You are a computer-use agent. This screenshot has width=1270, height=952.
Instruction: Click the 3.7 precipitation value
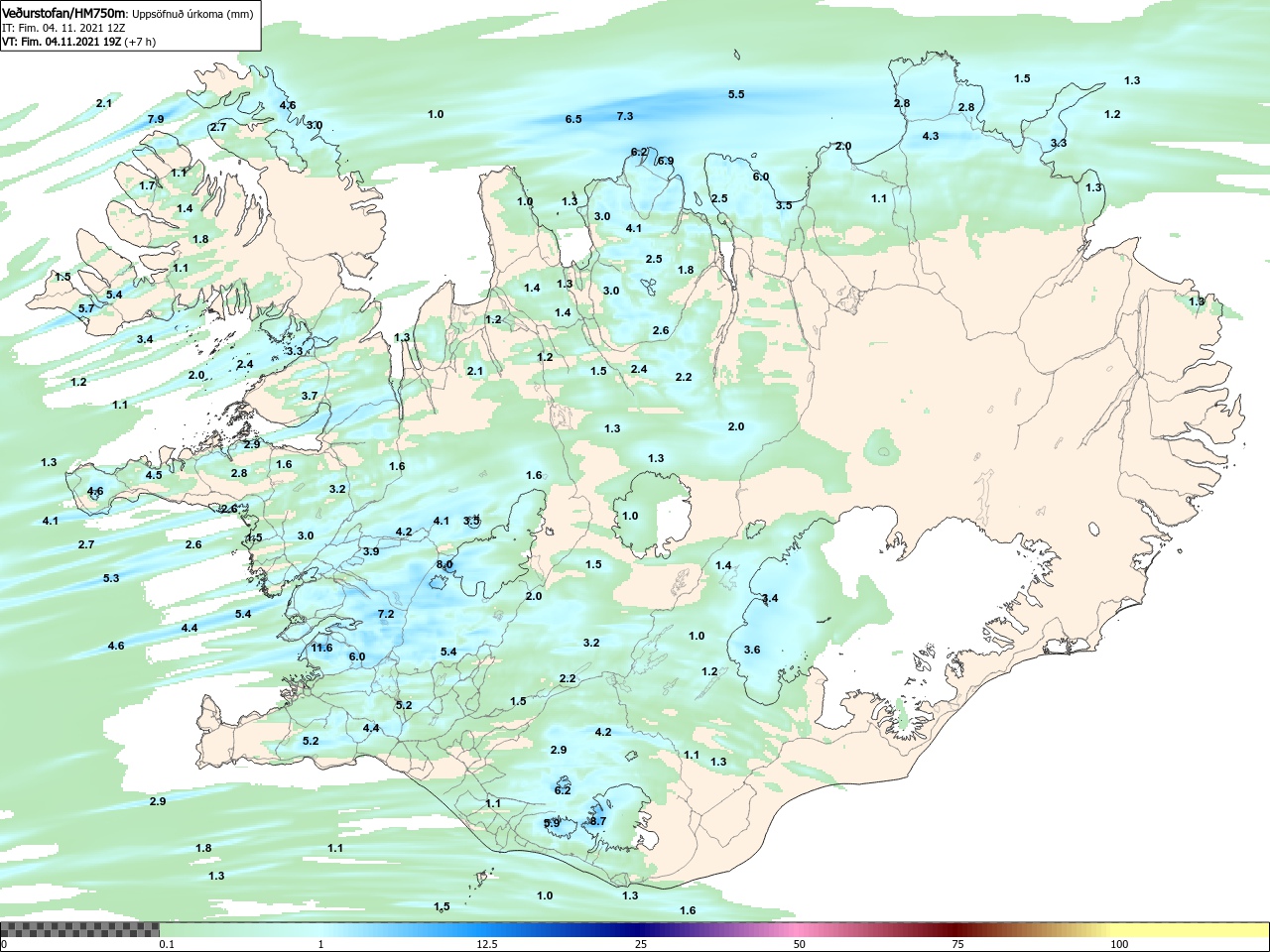310,396
